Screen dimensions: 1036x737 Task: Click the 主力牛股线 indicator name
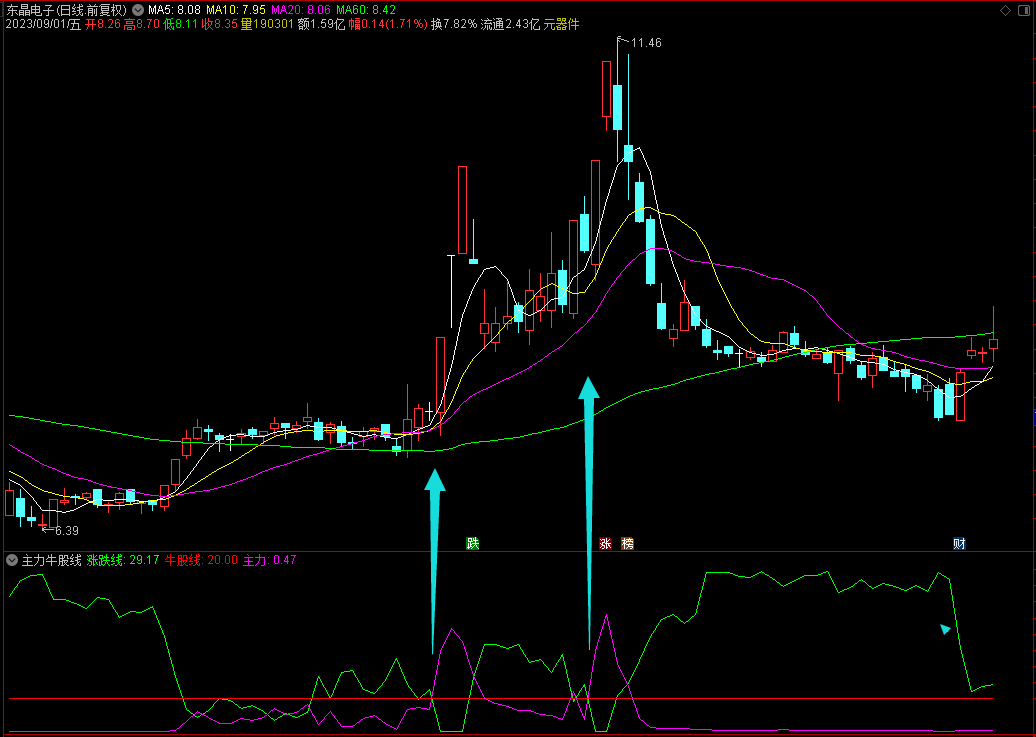[52, 561]
